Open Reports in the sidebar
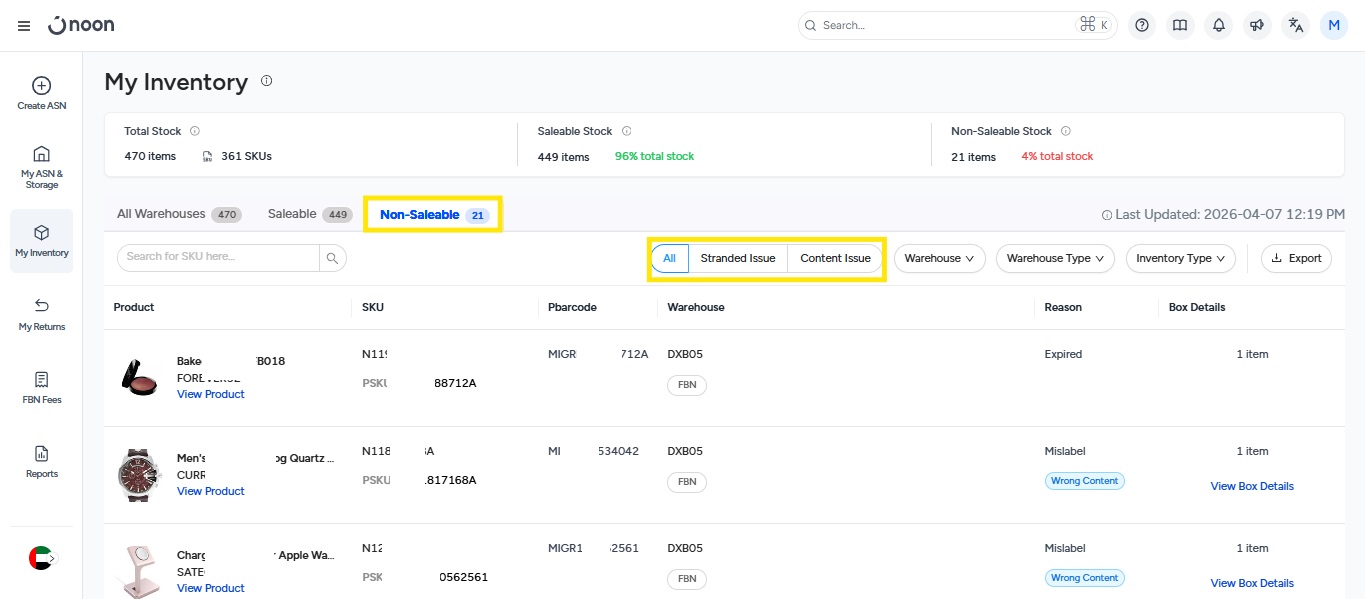The image size is (1365, 599). pos(42,454)
